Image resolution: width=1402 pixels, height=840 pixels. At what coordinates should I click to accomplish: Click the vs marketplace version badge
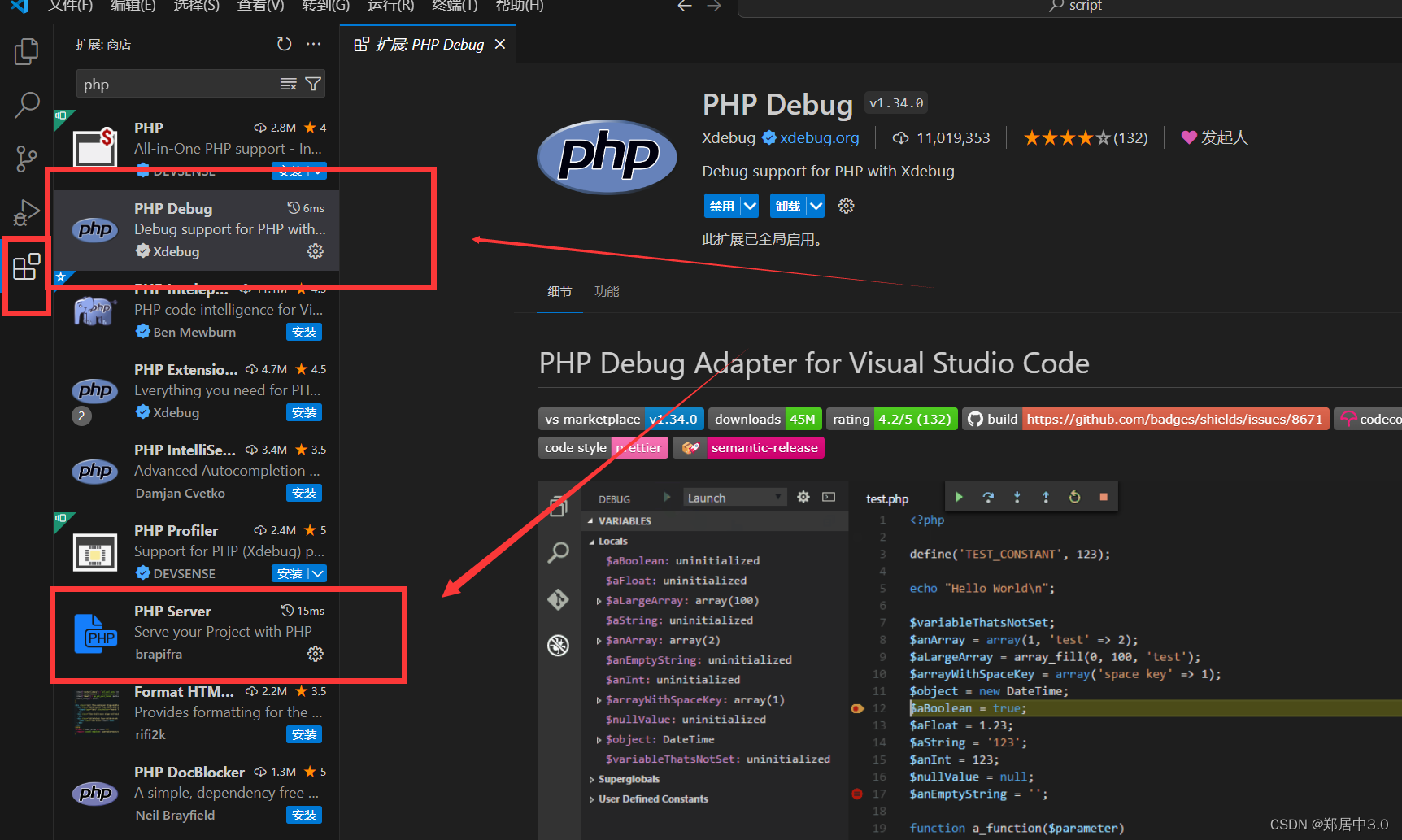621,419
